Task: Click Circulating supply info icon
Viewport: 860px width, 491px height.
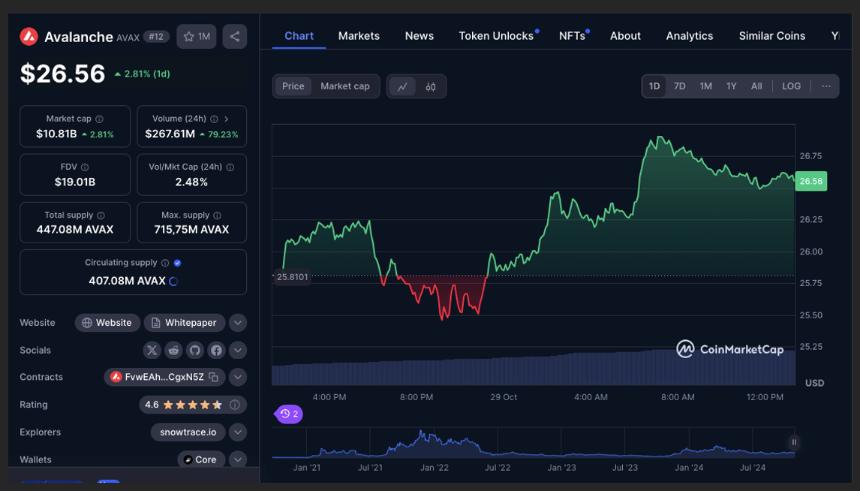Action: tap(165, 263)
